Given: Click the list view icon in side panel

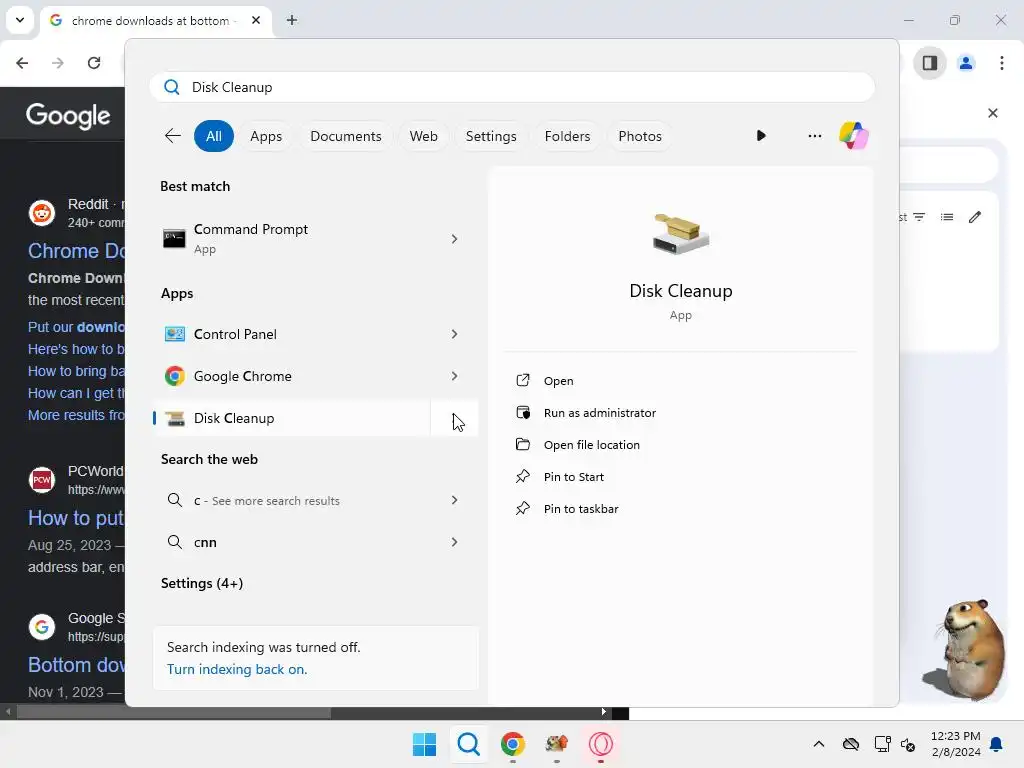Looking at the screenshot, I should (x=947, y=217).
